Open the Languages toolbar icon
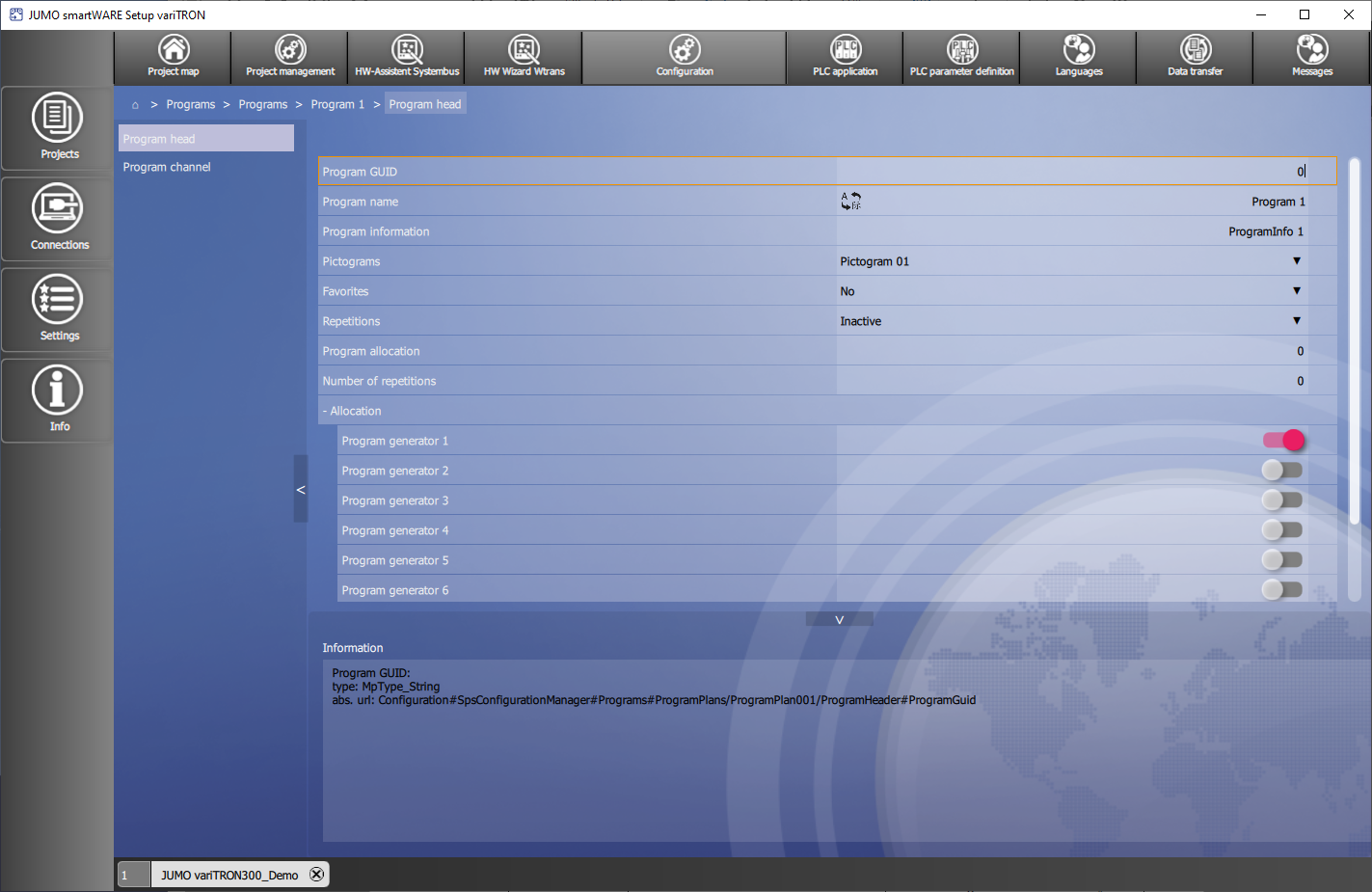The height and width of the screenshot is (892, 1372). (1078, 57)
